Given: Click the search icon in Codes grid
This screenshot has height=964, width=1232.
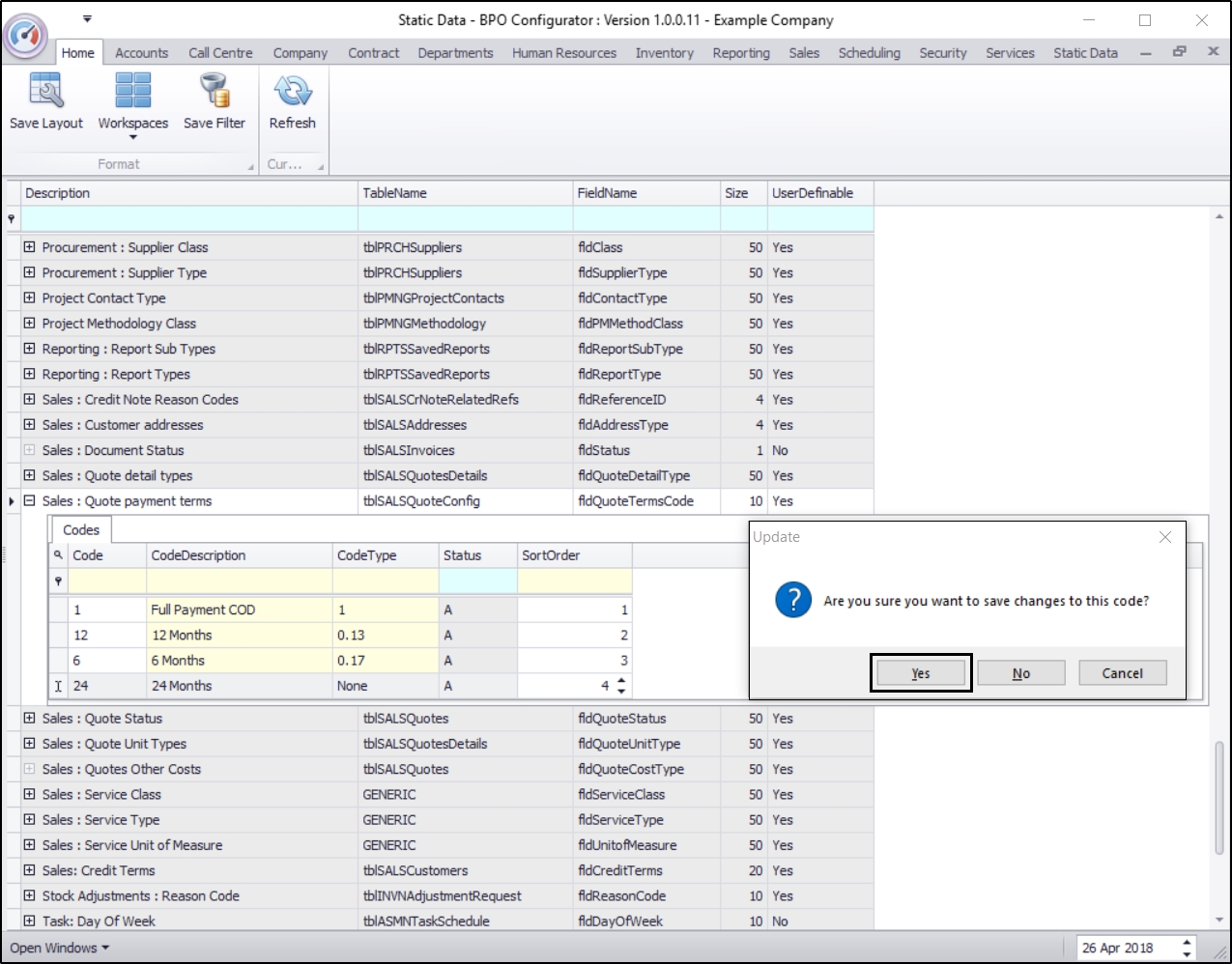Looking at the screenshot, I should point(58,555).
